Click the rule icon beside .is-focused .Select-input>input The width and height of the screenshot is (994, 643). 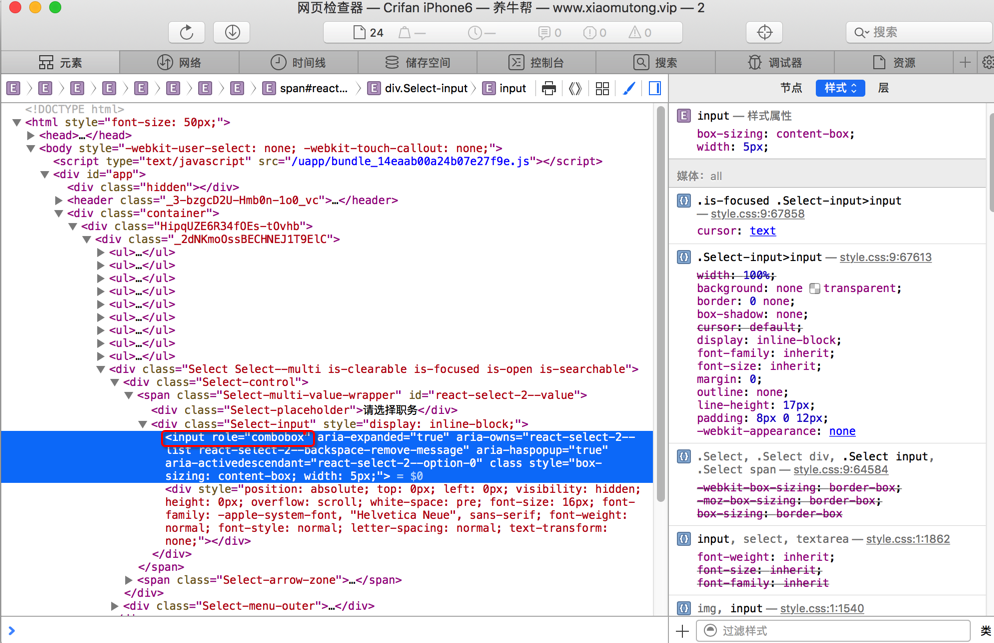coord(683,201)
